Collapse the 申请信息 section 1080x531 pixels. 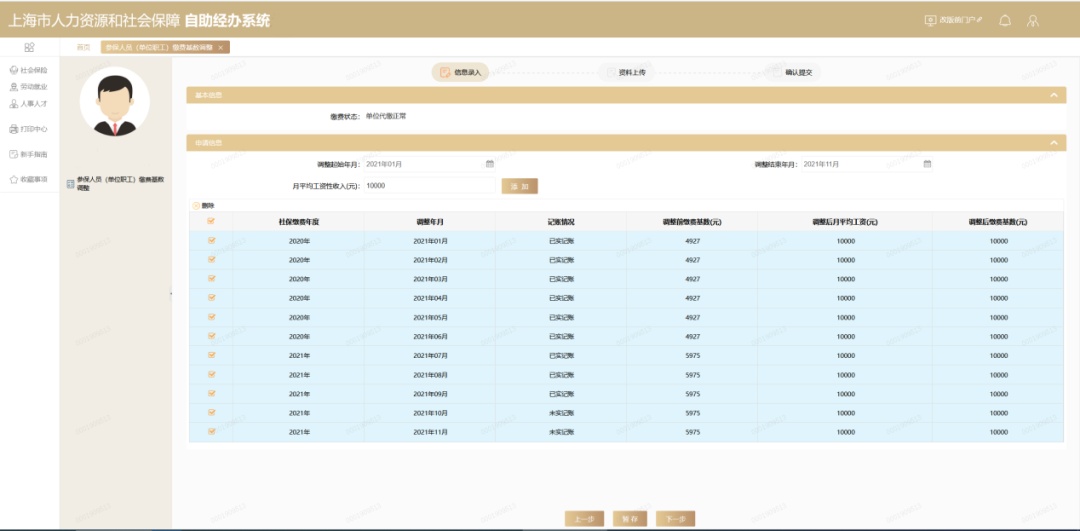coord(1053,143)
